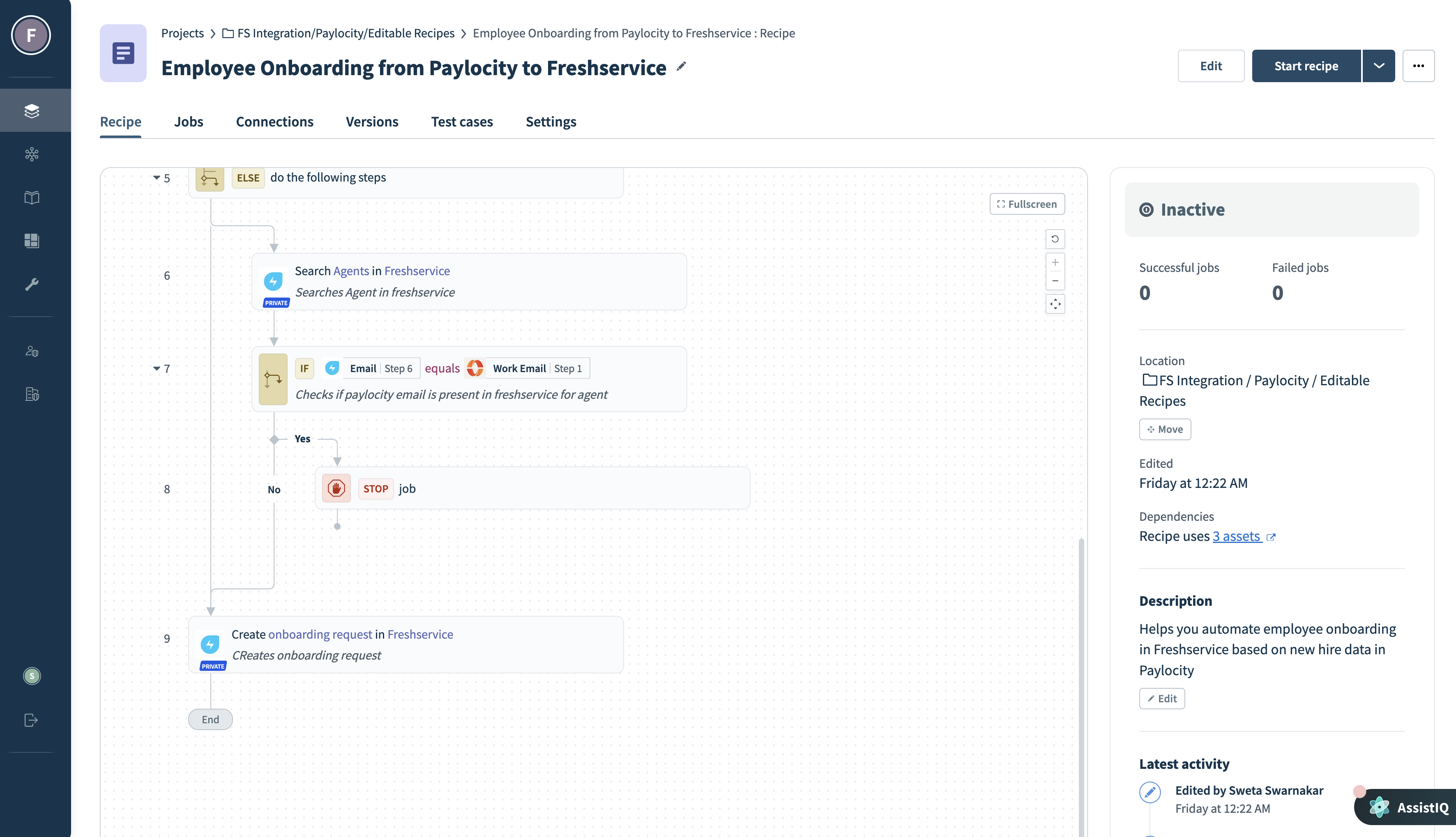Open the Tools wrench icon in sidebar
The image size is (1456, 837).
(32, 284)
